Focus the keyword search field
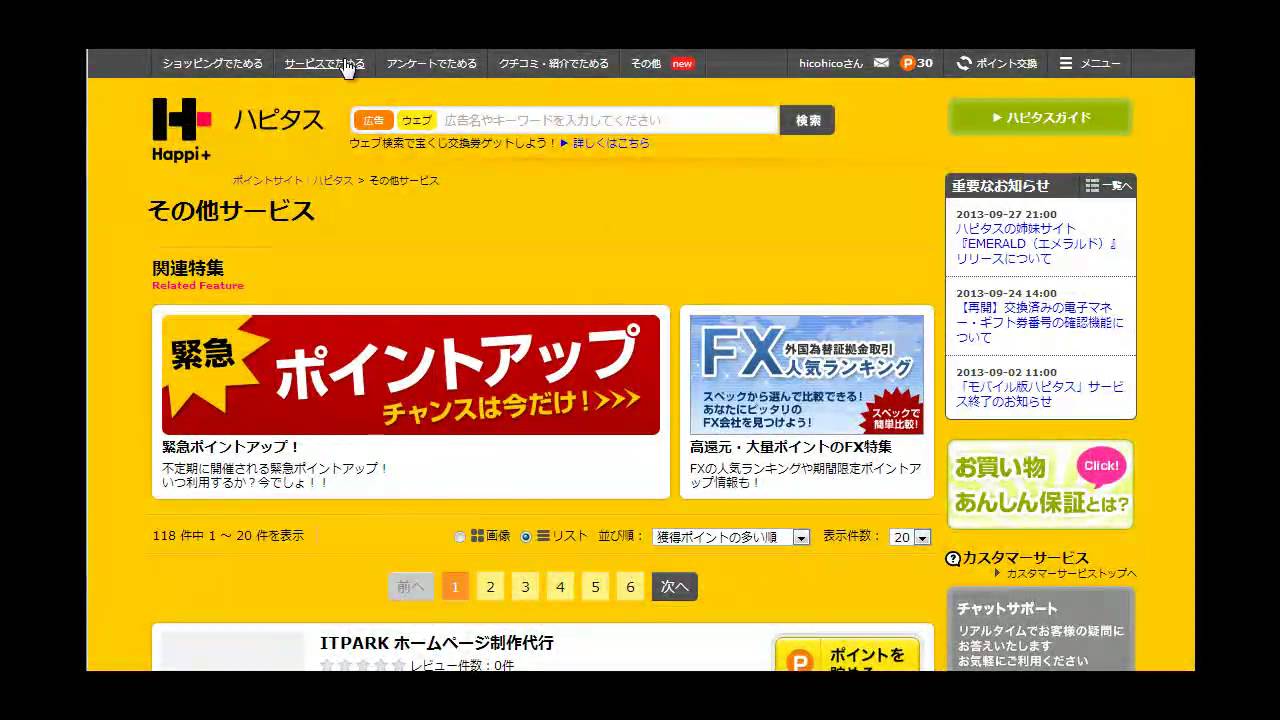Image resolution: width=1280 pixels, height=720 pixels. pyautogui.click(x=608, y=120)
